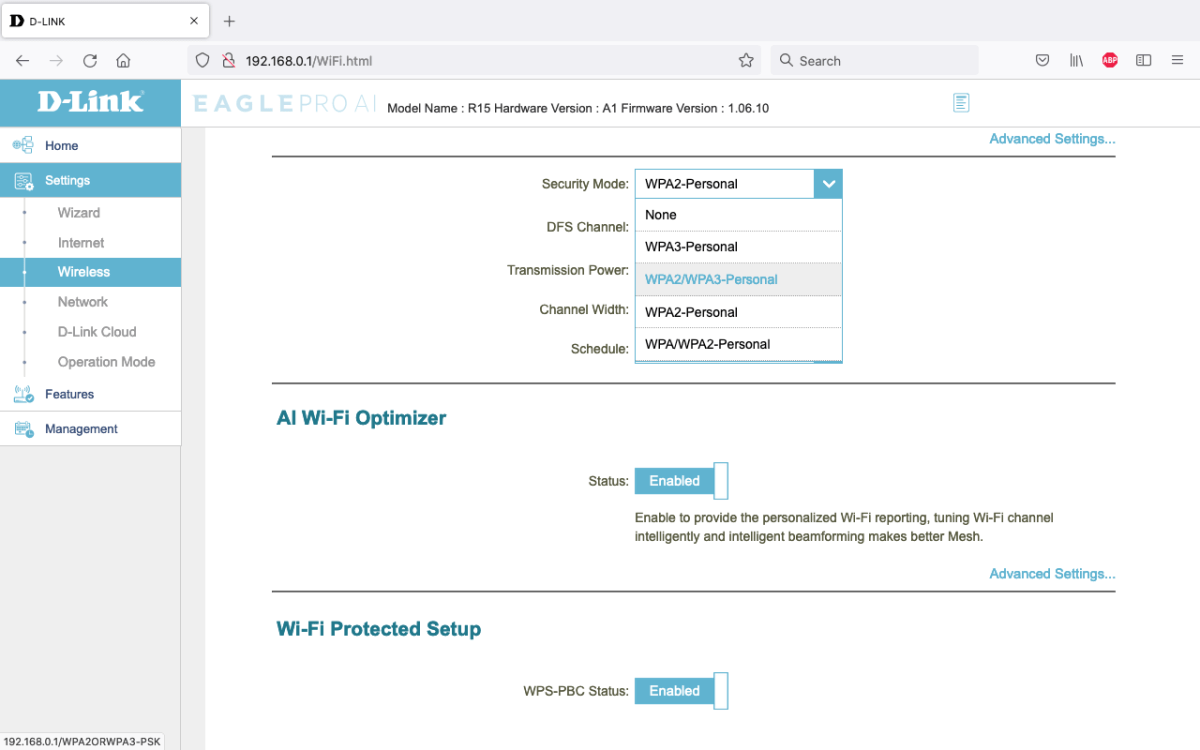1200x750 pixels.
Task: Click the shield tracking protection icon
Action: (x=202, y=60)
